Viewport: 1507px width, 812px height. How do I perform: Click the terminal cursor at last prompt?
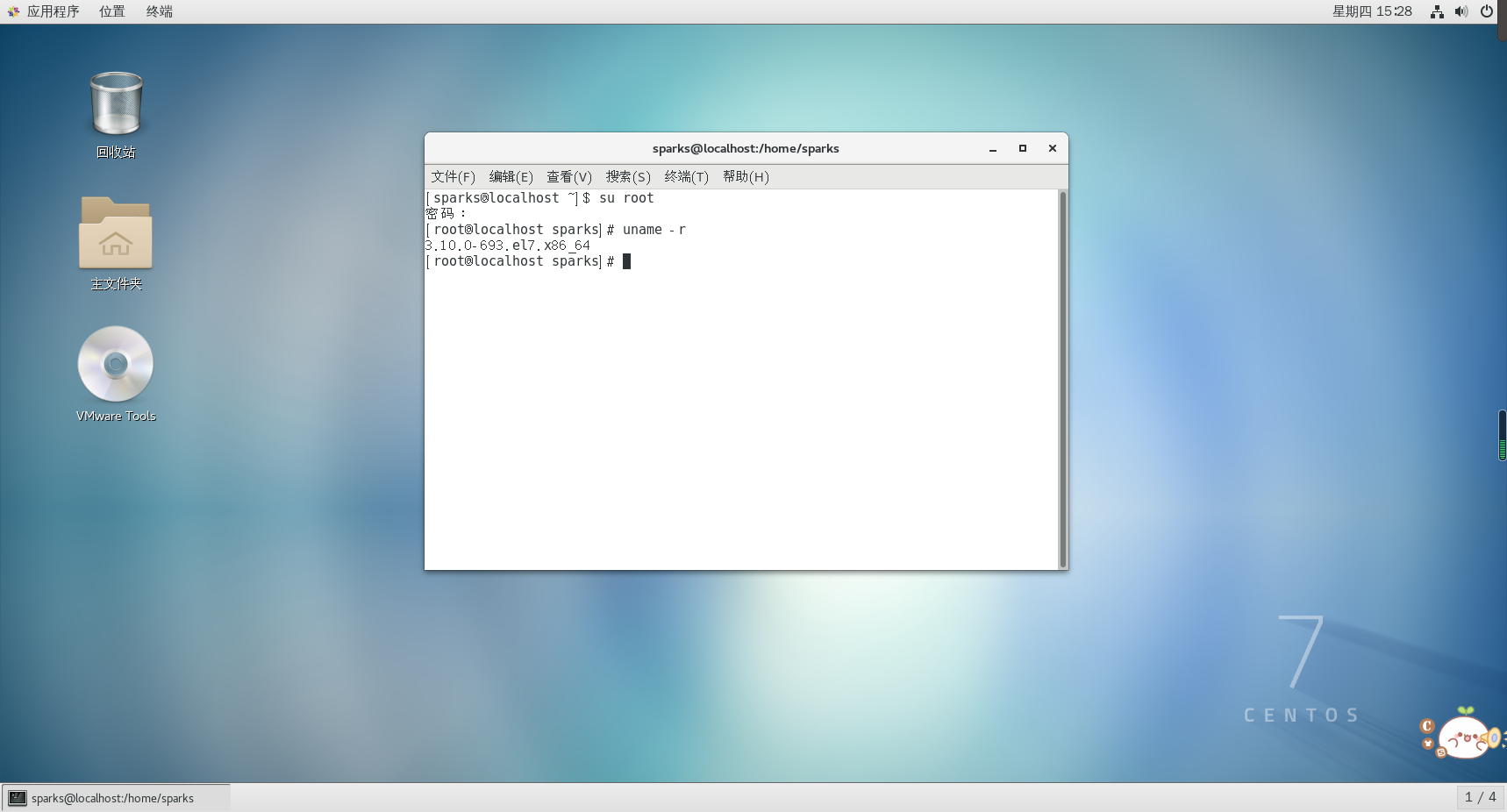(x=626, y=261)
